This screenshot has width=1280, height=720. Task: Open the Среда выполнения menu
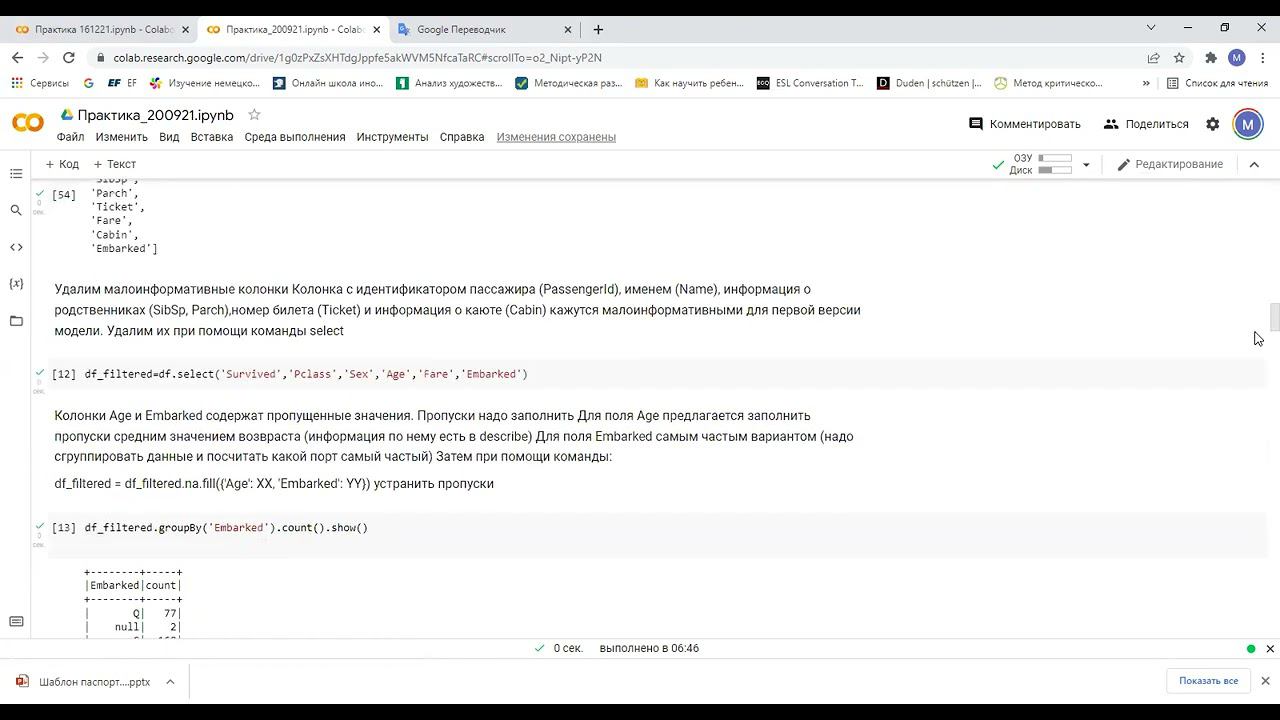tap(295, 137)
